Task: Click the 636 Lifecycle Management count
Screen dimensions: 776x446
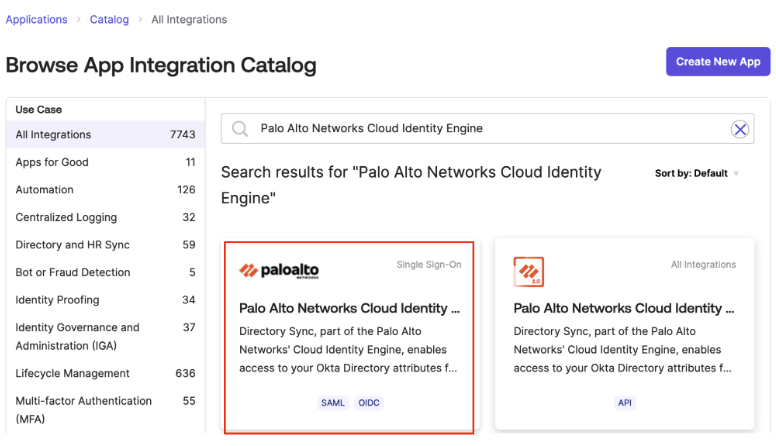Action: point(185,373)
